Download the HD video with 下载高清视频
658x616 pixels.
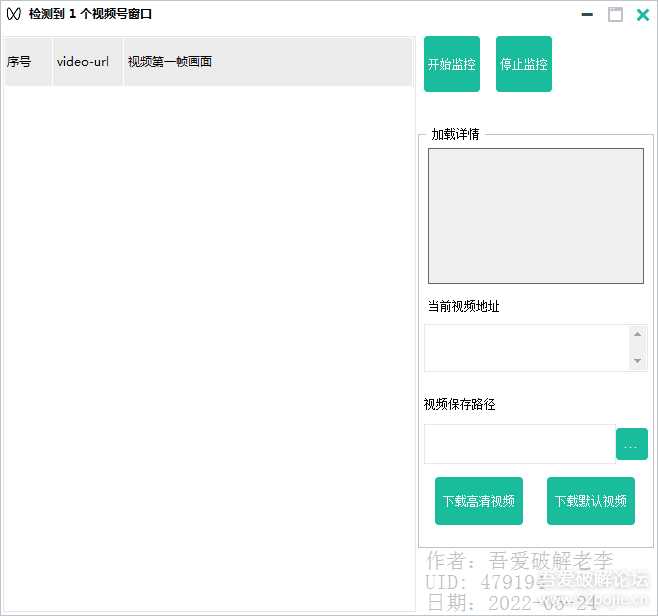(x=479, y=501)
